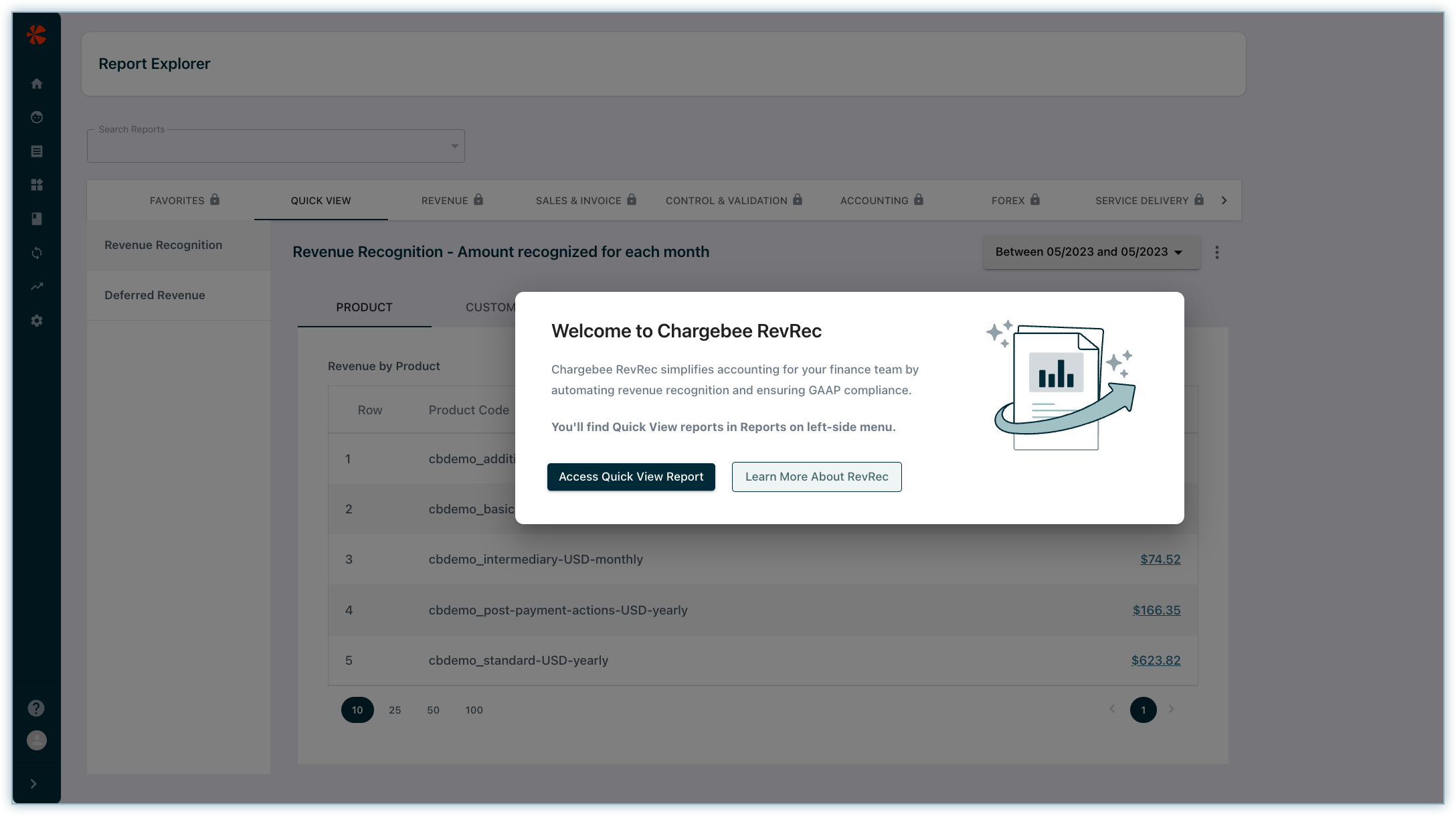Open the $166.35 amount link
Screen dimensions: 1456x816
coord(1156,610)
